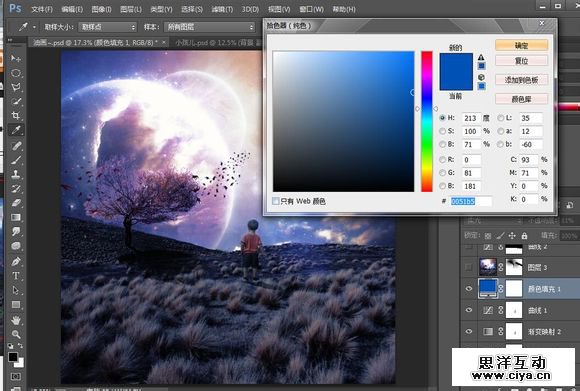Click the 复位 reset button
This screenshot has width=580, height=391.
click(521, 61)
